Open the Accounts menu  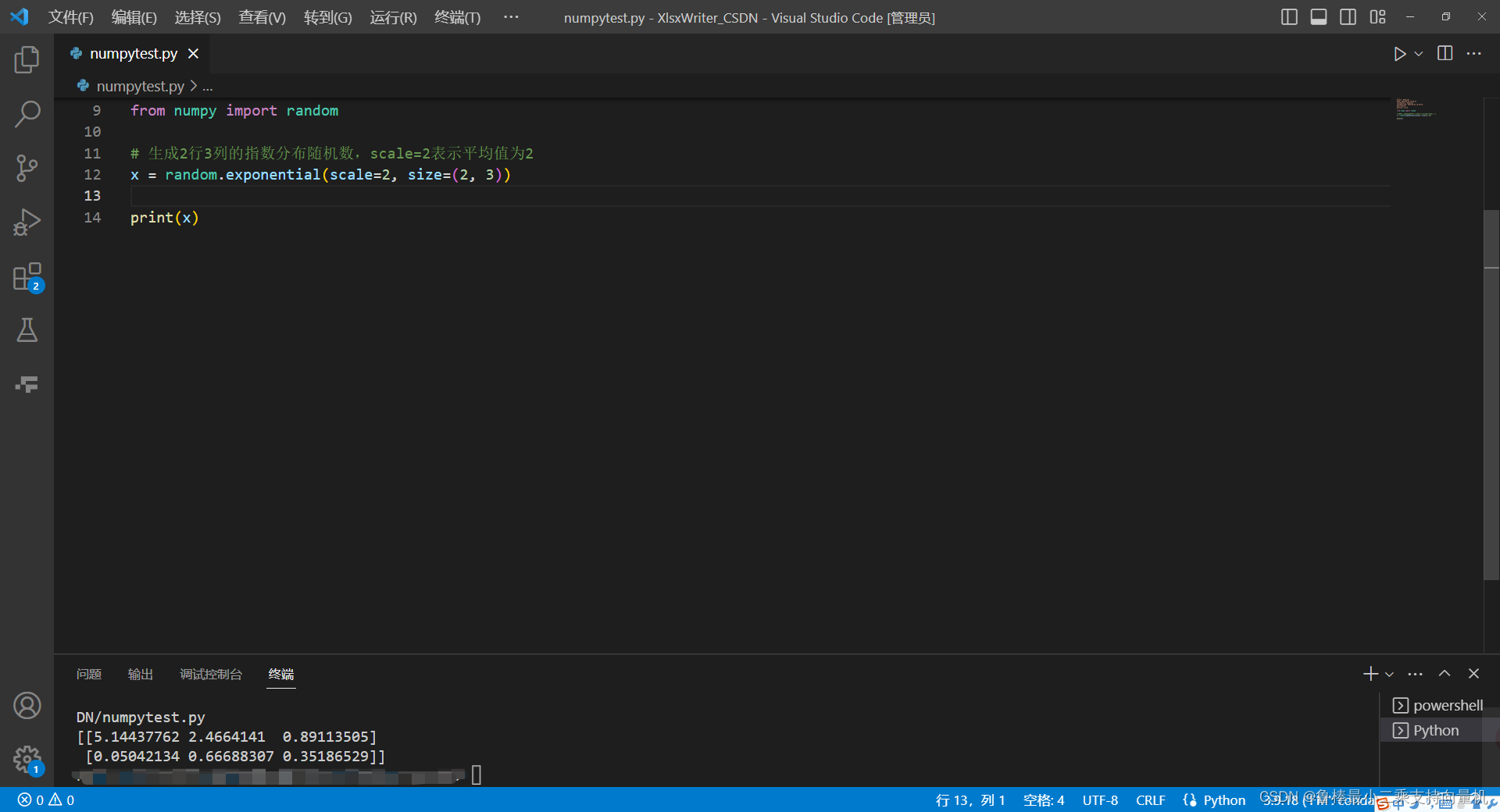(27, 706)
